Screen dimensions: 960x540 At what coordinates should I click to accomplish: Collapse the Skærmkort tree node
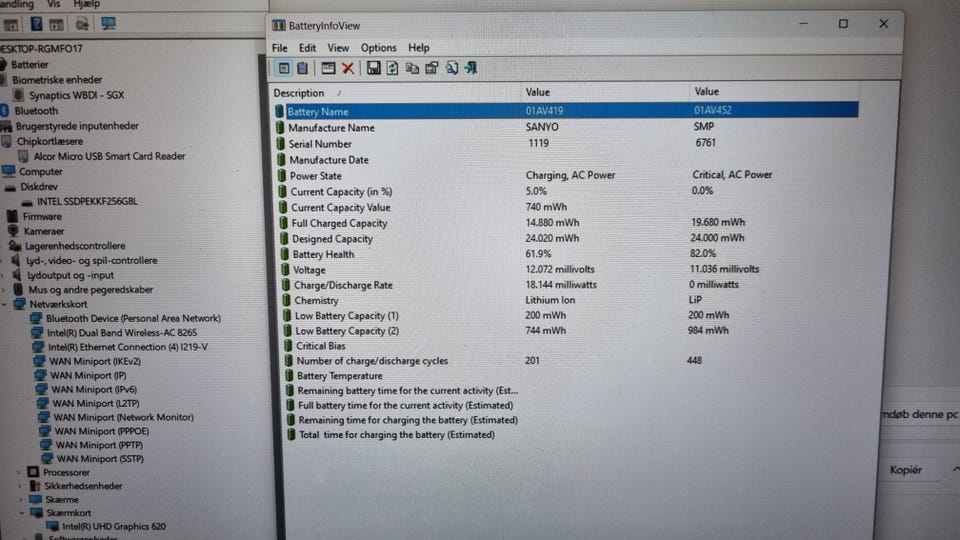pos(22,513)
